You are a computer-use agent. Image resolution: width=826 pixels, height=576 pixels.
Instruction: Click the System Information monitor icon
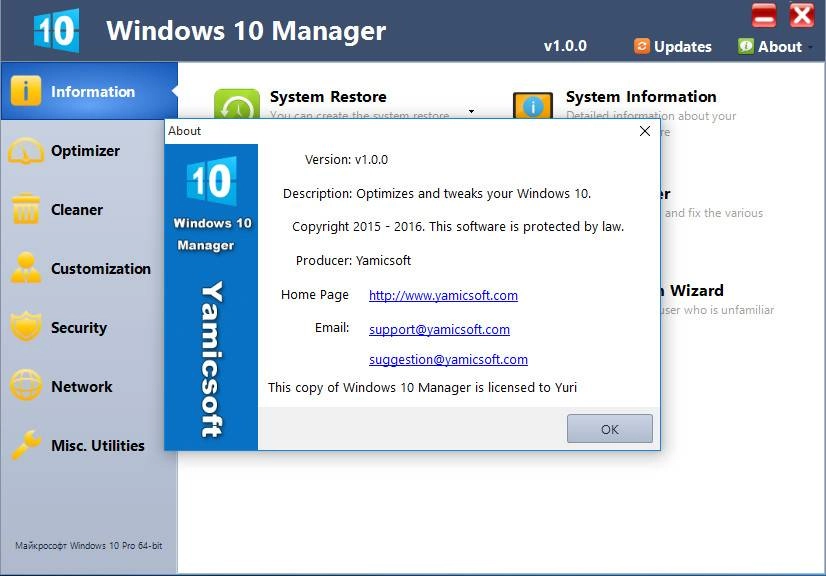[x=533, y=105]
